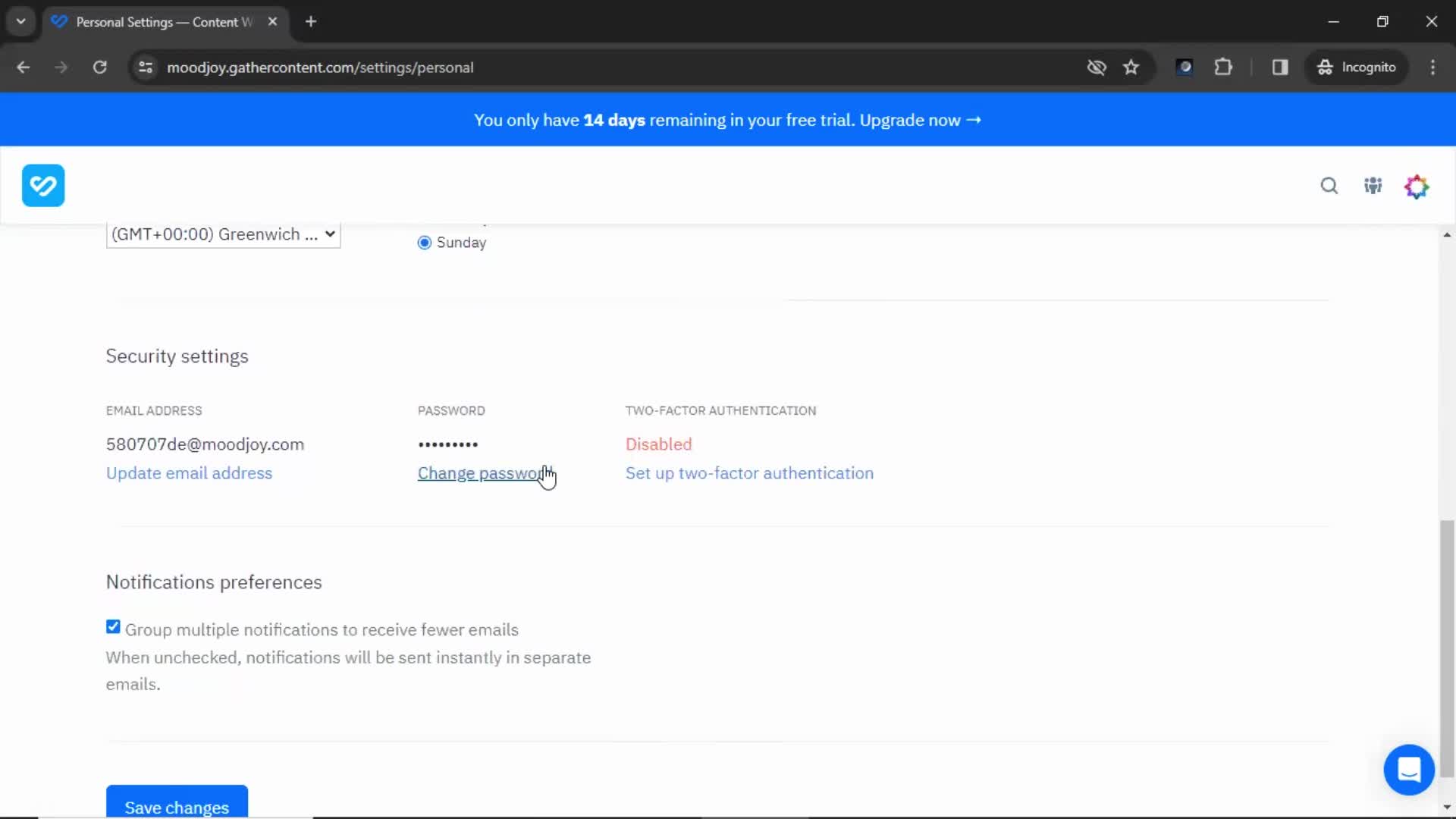Click the extension icon beside star

pyautogui.click(x=1184, y=67)
